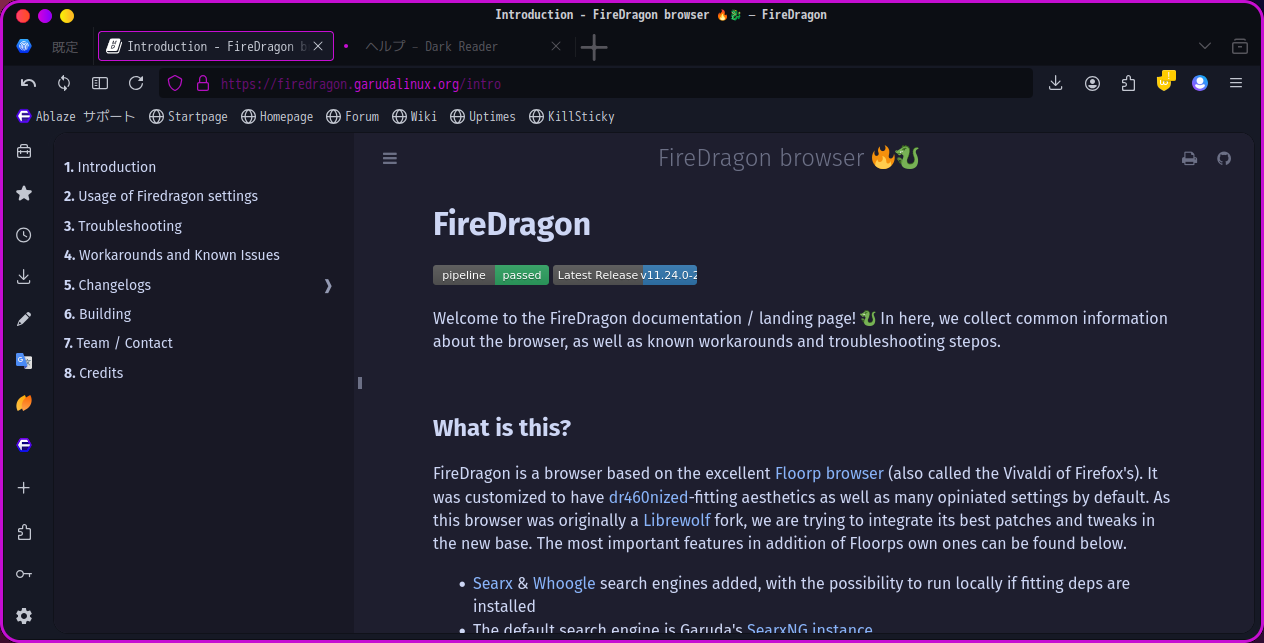Open the downloads sidebar panel

[x=24, y=277]
